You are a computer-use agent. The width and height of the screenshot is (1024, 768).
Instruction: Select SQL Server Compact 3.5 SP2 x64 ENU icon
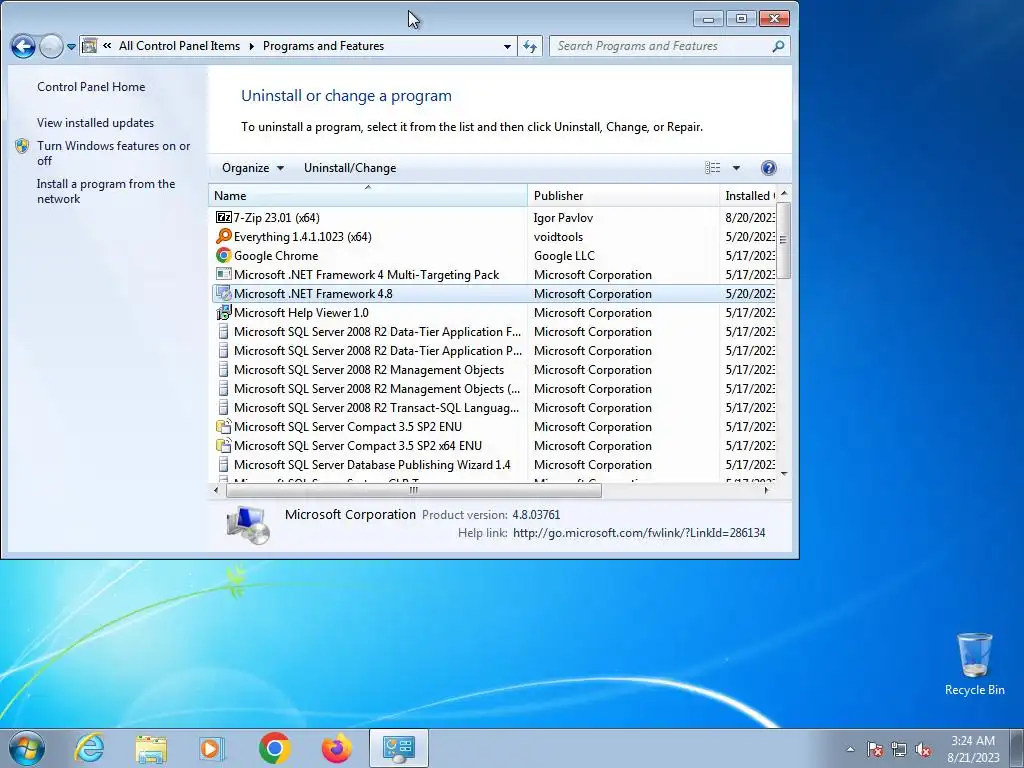[223, 445]
